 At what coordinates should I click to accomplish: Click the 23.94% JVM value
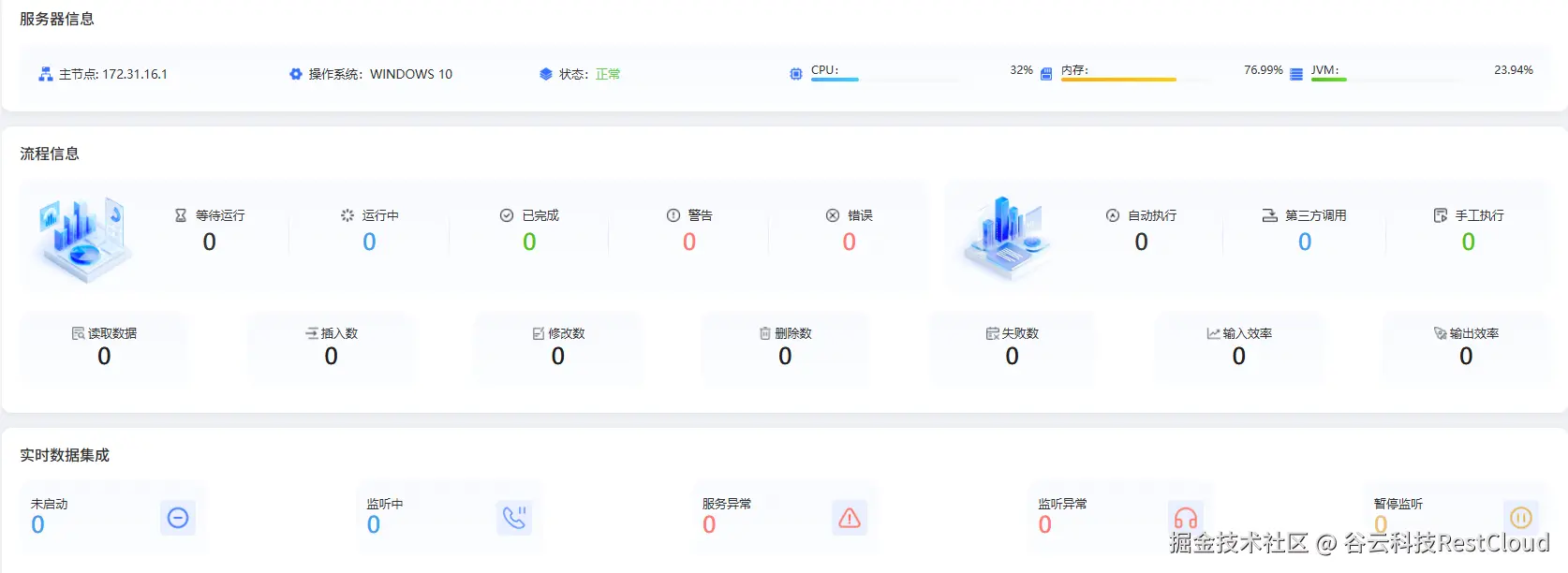[1514, 70]
